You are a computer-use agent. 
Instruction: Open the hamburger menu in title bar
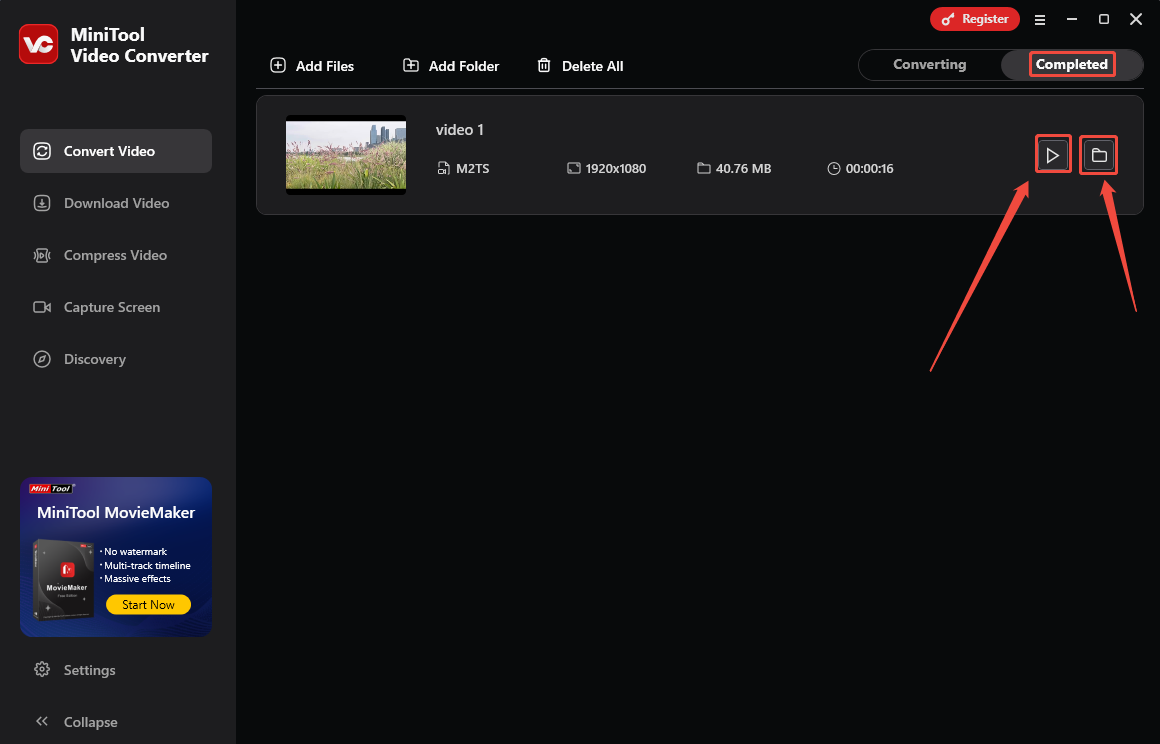click(1039, 20)
